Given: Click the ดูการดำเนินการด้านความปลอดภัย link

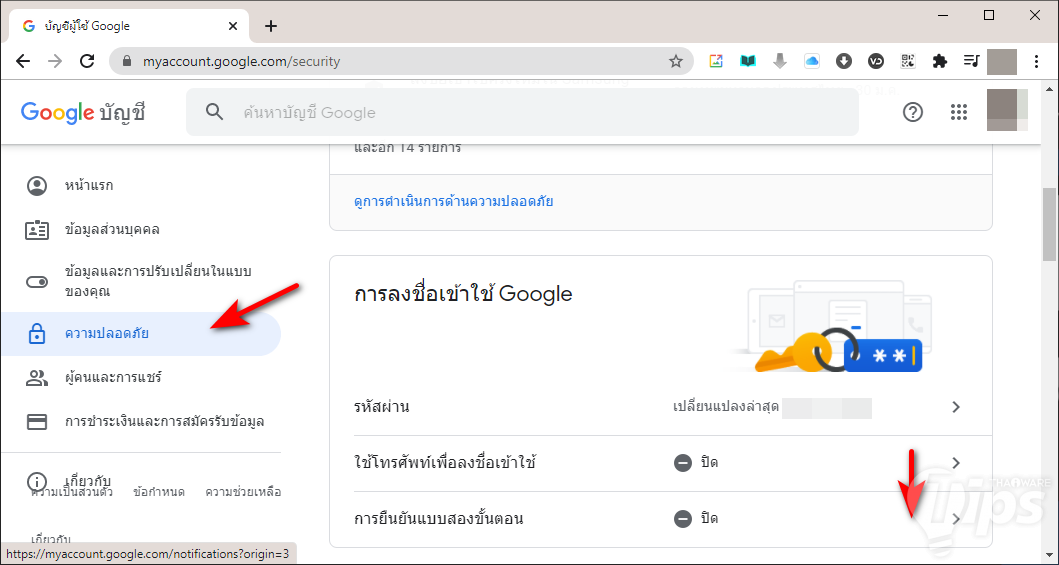Looking at the screenshot, I should tap(453, 201).
